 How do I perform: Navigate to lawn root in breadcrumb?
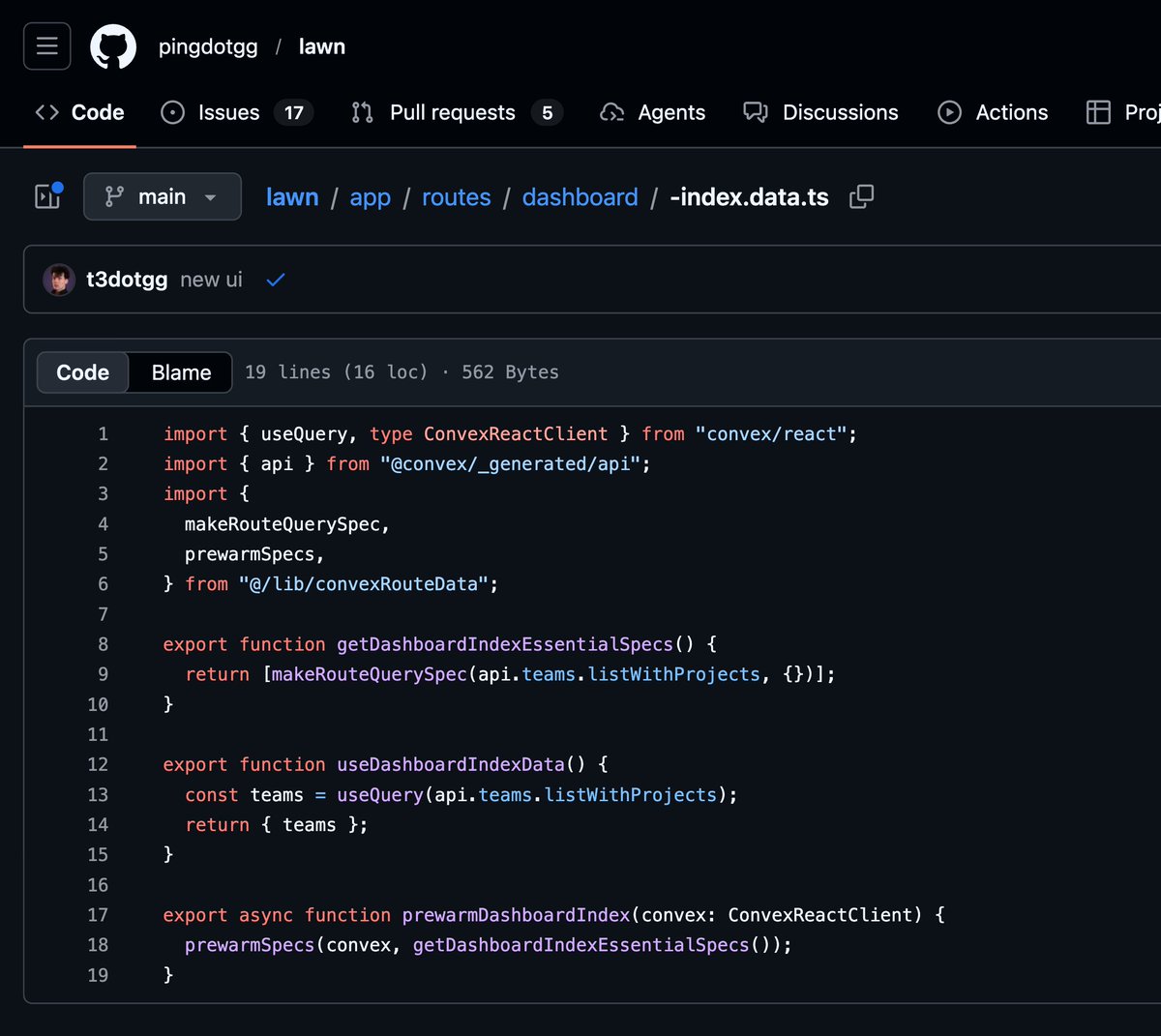point(292,197)
